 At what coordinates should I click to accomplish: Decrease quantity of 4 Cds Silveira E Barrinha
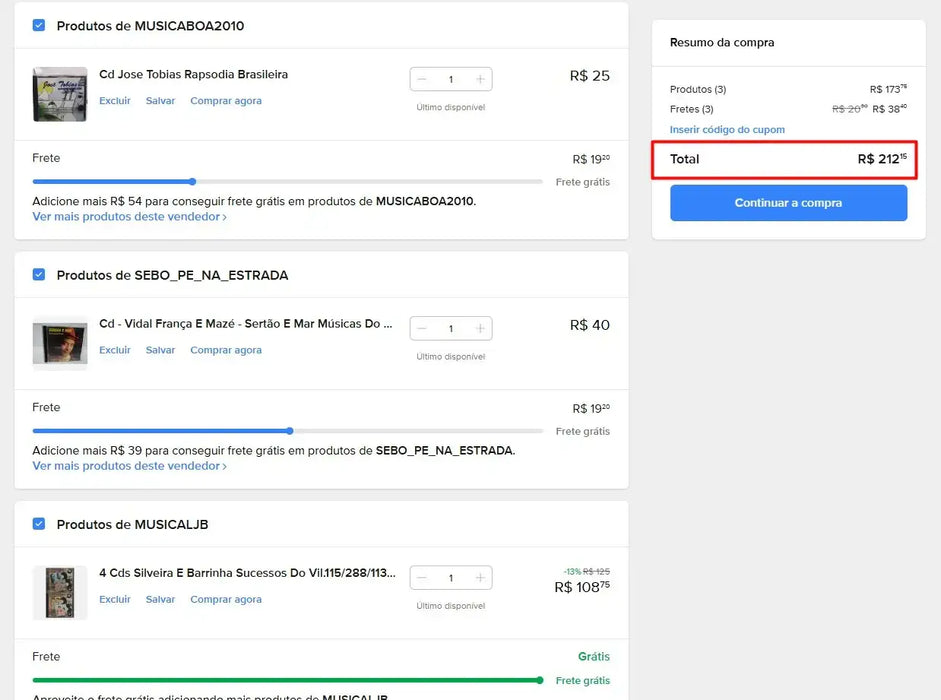tap(422, 578)
